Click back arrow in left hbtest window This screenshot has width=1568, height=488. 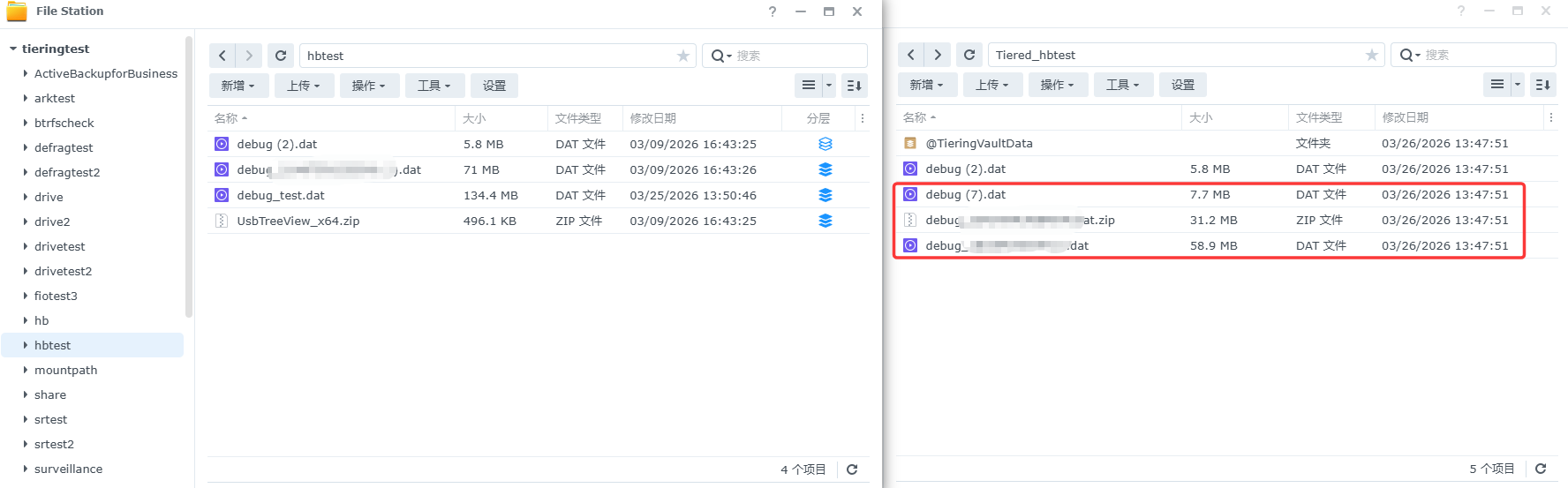point(222,56)
